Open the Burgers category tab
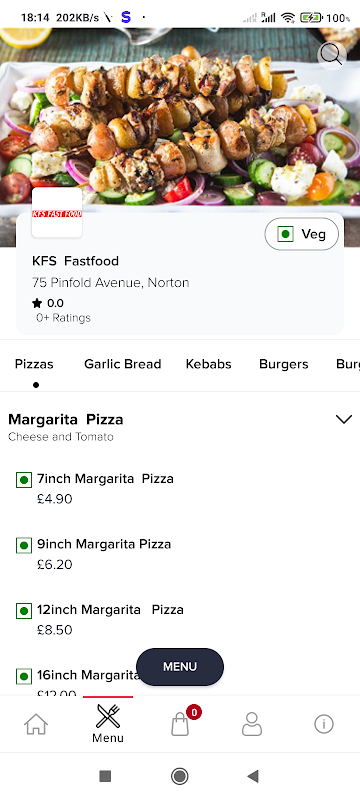The width and height of the screenshot is (360, 800). coord(284,364)
